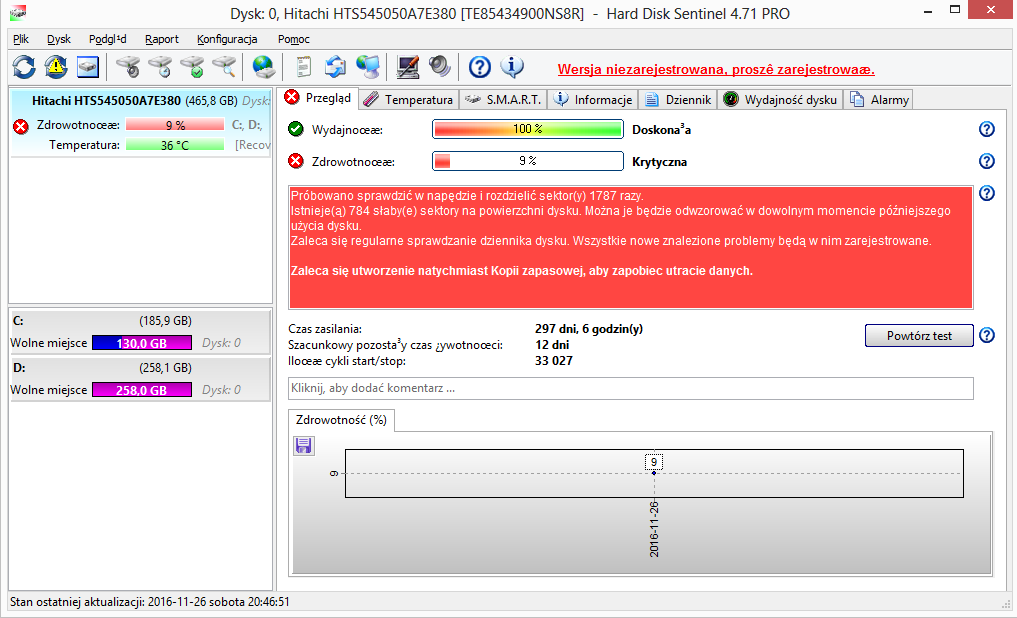Image resolution: width=1017 pixels, height=618 pixels.
Task: Click the speaker sound icon in toolbar
Action: (x=440, y=67)
